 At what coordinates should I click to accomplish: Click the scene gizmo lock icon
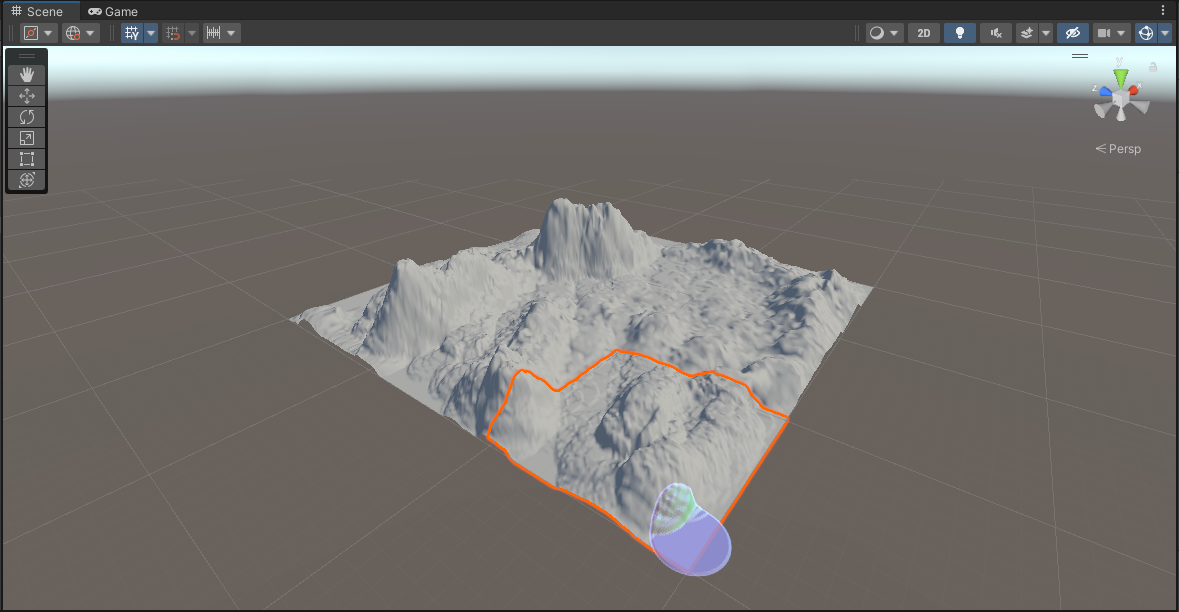[1153, 67]
